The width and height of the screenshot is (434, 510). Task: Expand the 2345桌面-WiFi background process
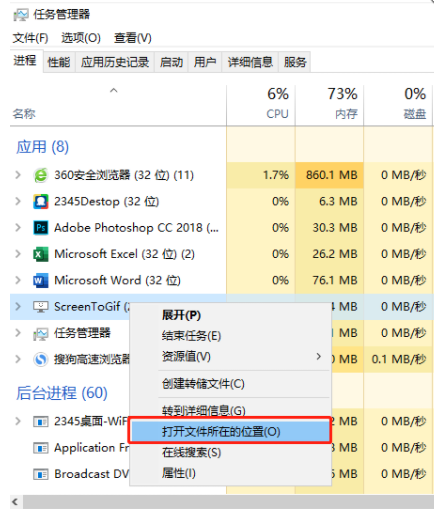pyautogui.click(x=18, y=422)
